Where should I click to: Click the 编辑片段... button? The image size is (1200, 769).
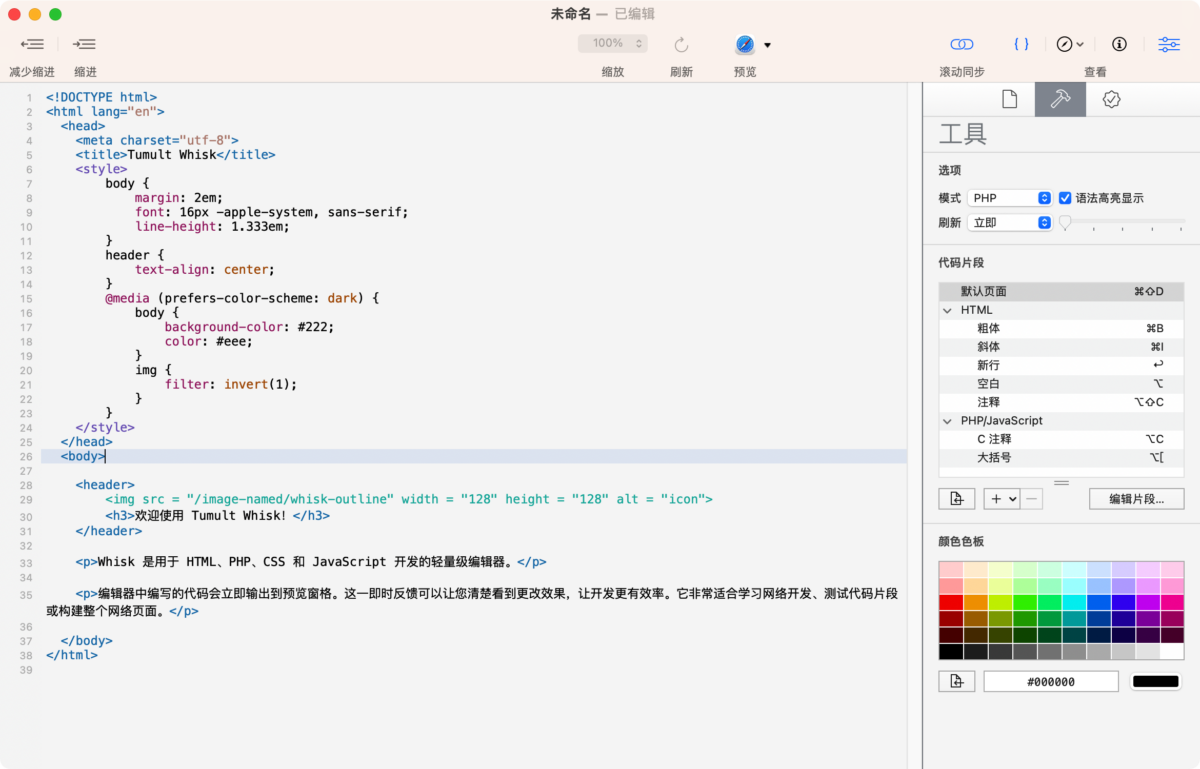pyautogui.click(x=1137, y=499)
